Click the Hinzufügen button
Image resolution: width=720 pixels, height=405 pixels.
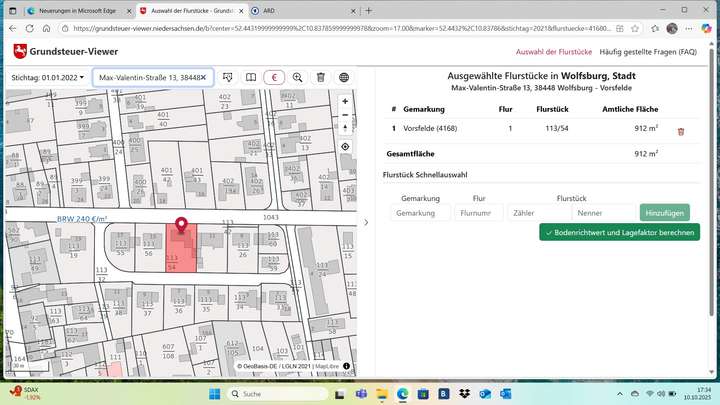tap(664, 213)
